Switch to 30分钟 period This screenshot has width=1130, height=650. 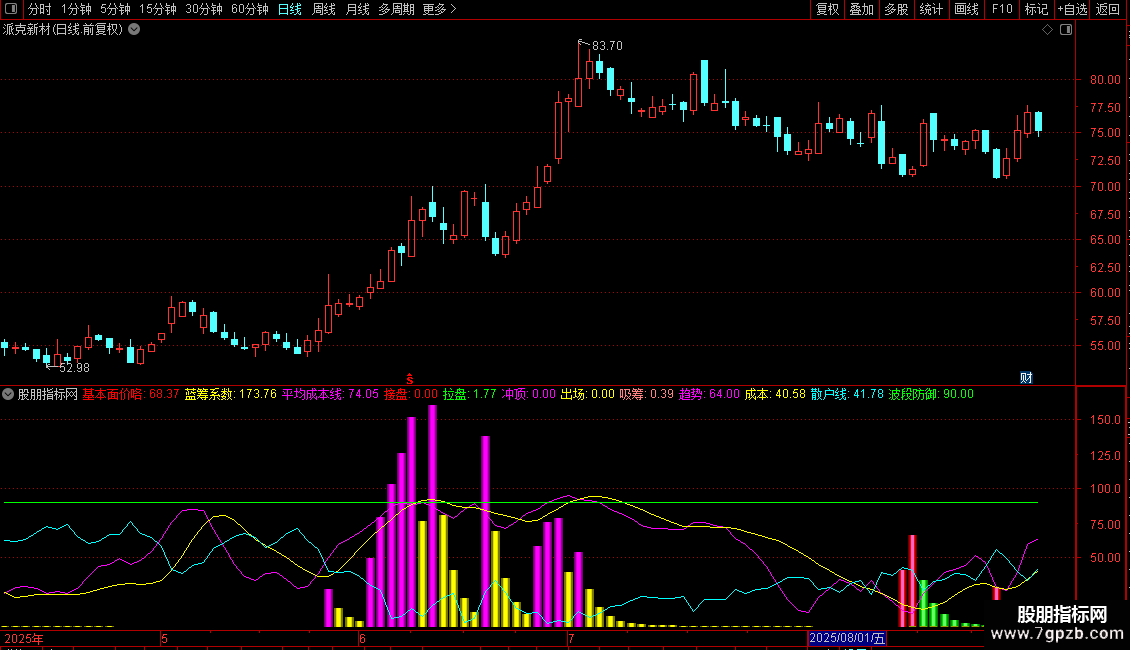pos(204,9)
